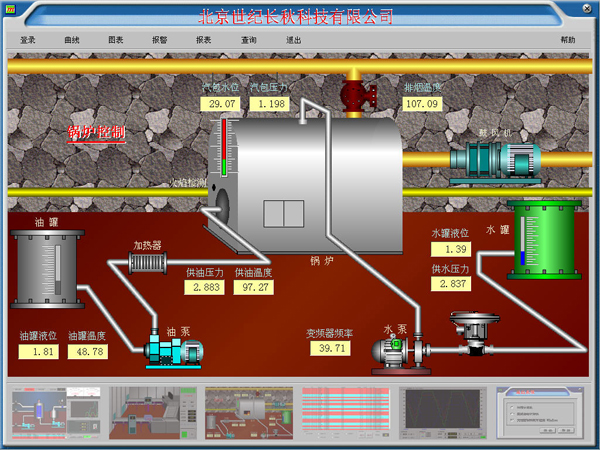Click the 变频器频率 value field 39.71
This screenshot has height=450, width=600.
point(331,348)
